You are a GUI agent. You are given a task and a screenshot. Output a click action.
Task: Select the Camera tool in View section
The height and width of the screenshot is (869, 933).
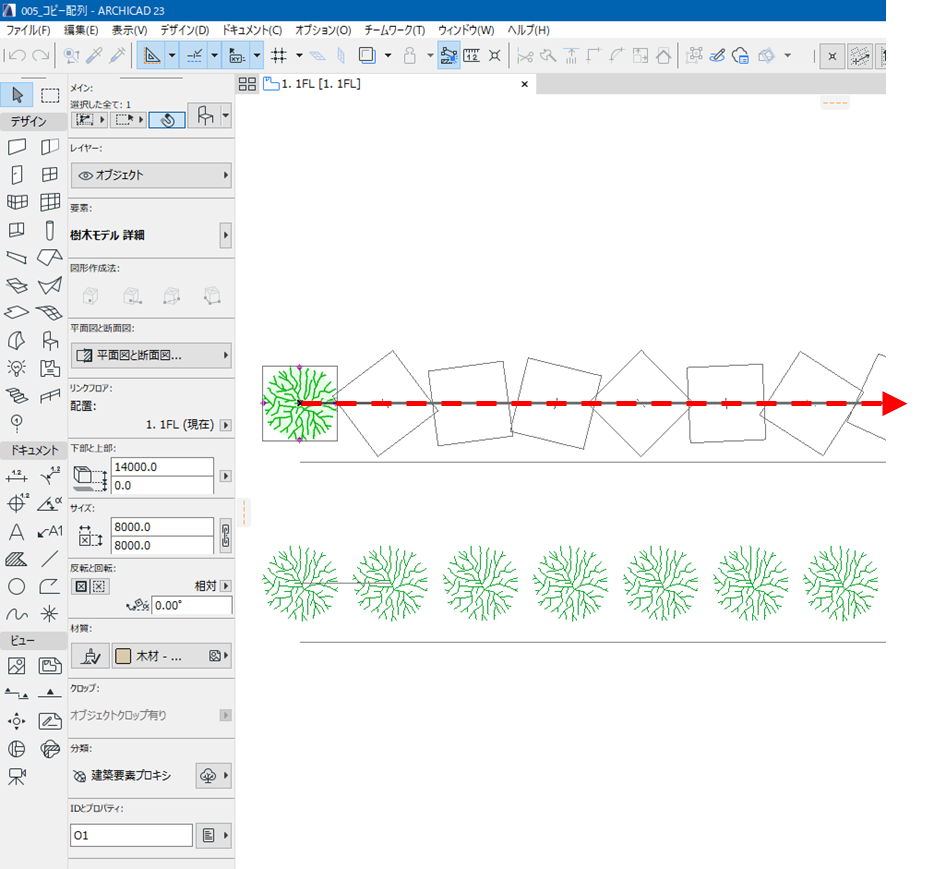pyautogui.click(x=17, y=776)
